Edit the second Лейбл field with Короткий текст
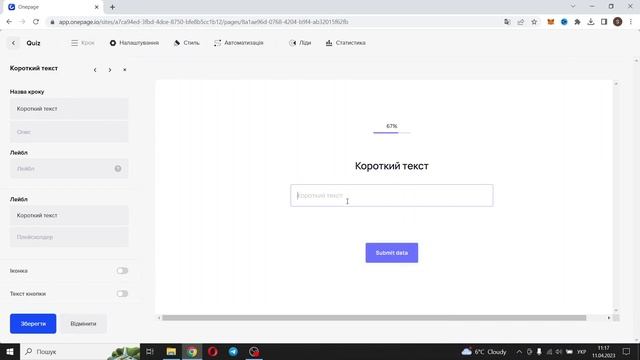Screen dimensions: 640x360 tap(69, 215)
